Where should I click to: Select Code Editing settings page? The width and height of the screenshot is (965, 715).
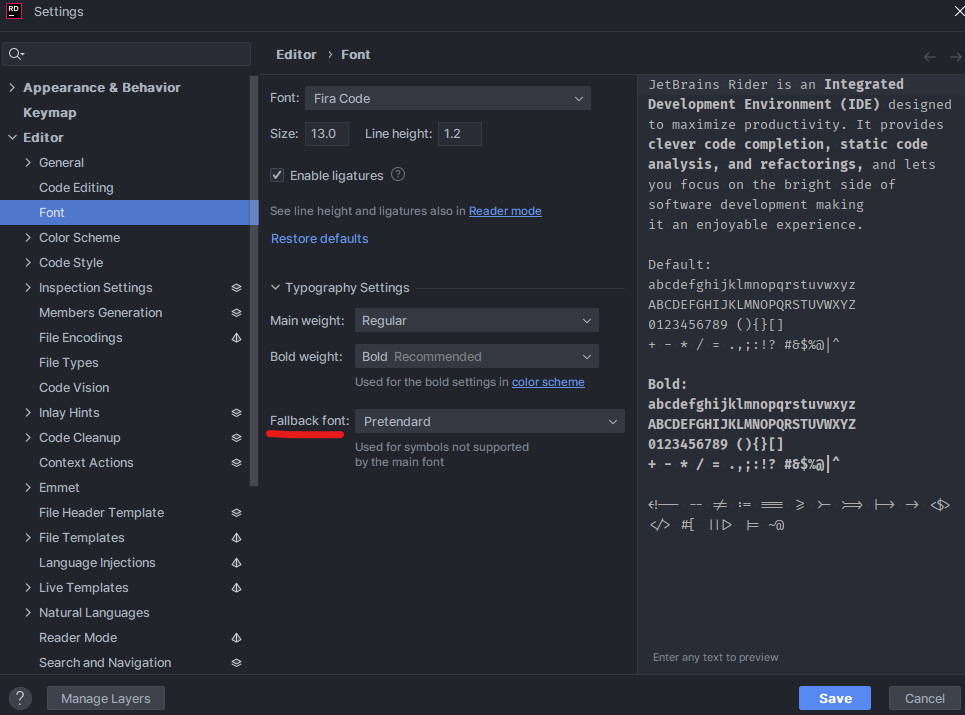pyautogui.click(x=76, y=188)
